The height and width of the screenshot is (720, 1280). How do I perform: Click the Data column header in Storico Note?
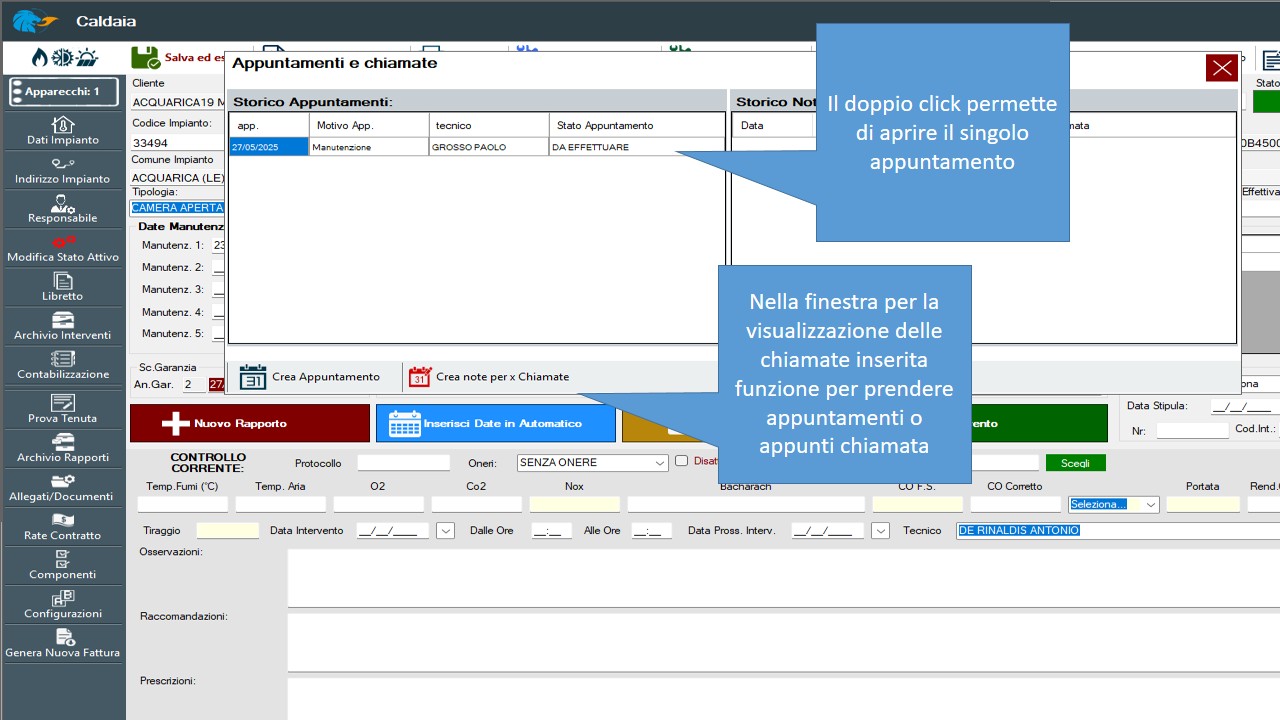click(x=775, y=125)
